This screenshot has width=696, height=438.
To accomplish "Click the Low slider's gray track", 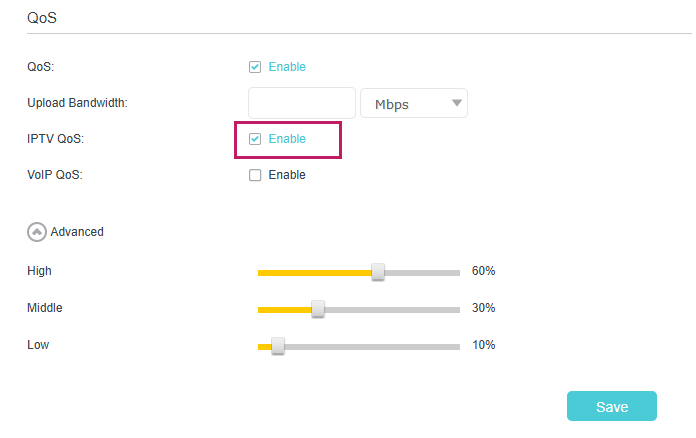I will coord(372,347).
